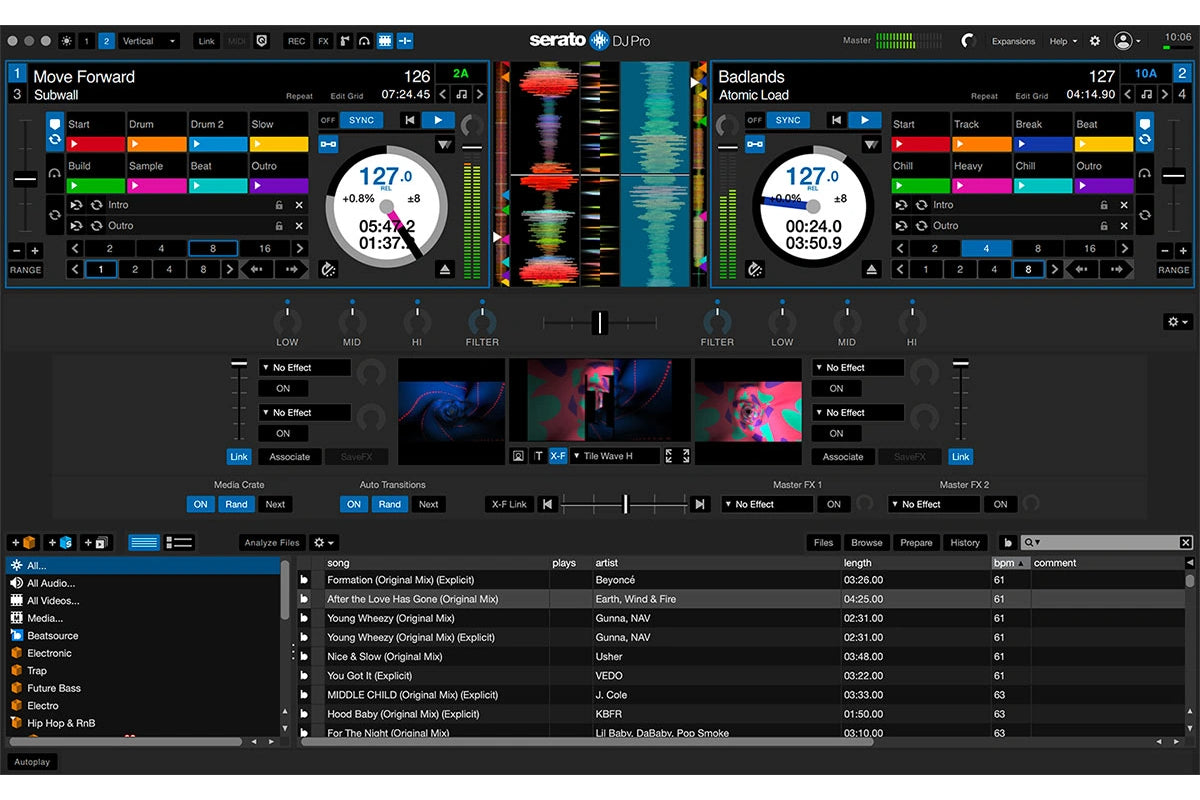Open the REC recording panel
Screen dimensions: 1200x800
295,41
